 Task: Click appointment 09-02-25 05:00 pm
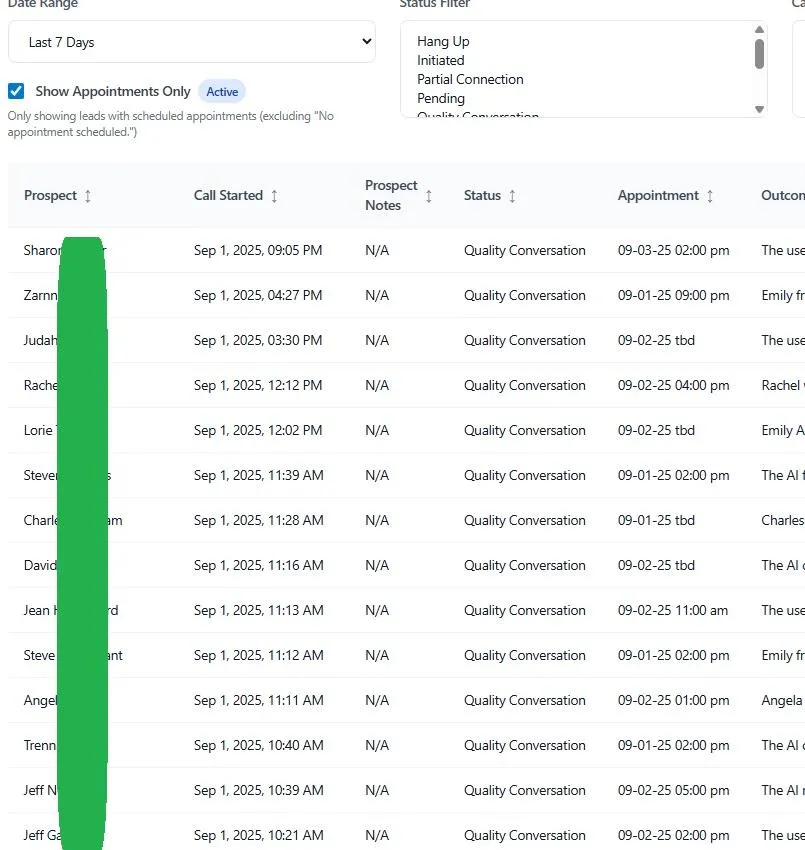pos(673,790)
